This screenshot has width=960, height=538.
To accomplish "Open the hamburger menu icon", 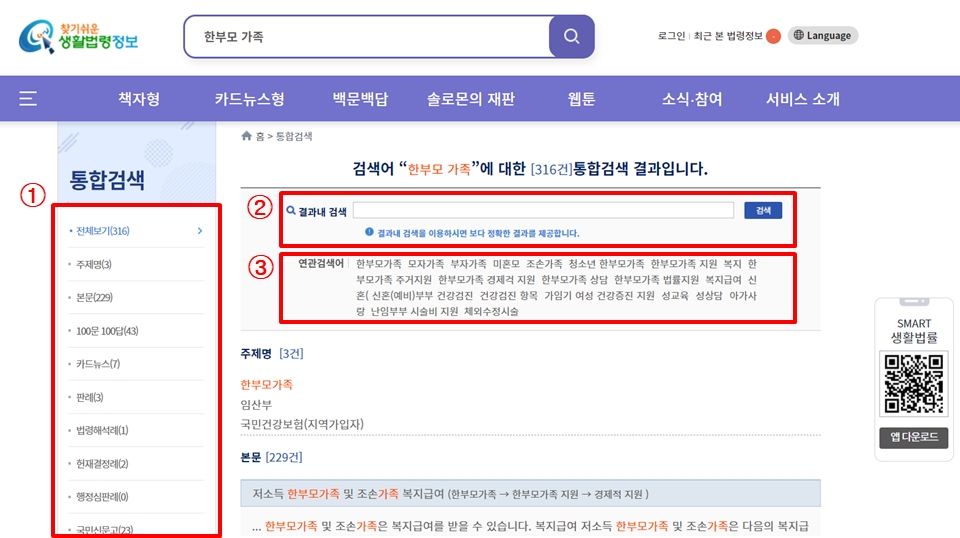I will point(28,99).
